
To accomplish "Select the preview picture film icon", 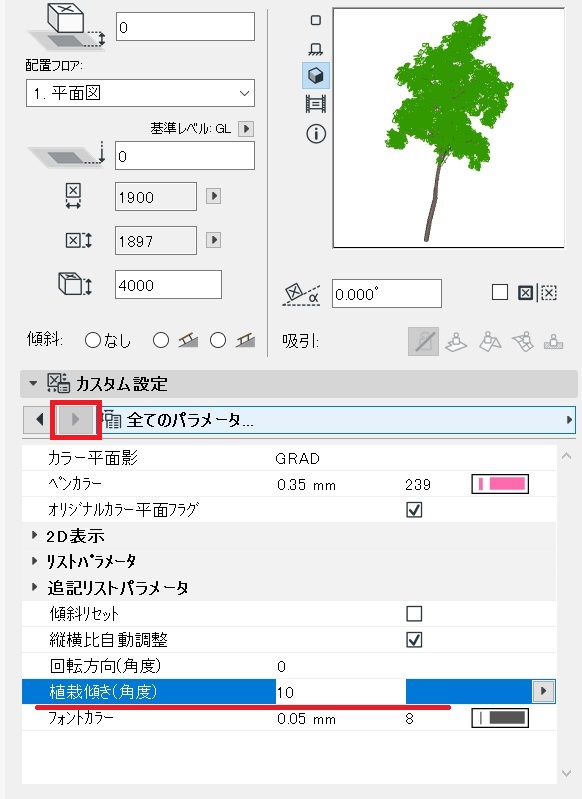I will pyautogui.click(x=316, y=104).
